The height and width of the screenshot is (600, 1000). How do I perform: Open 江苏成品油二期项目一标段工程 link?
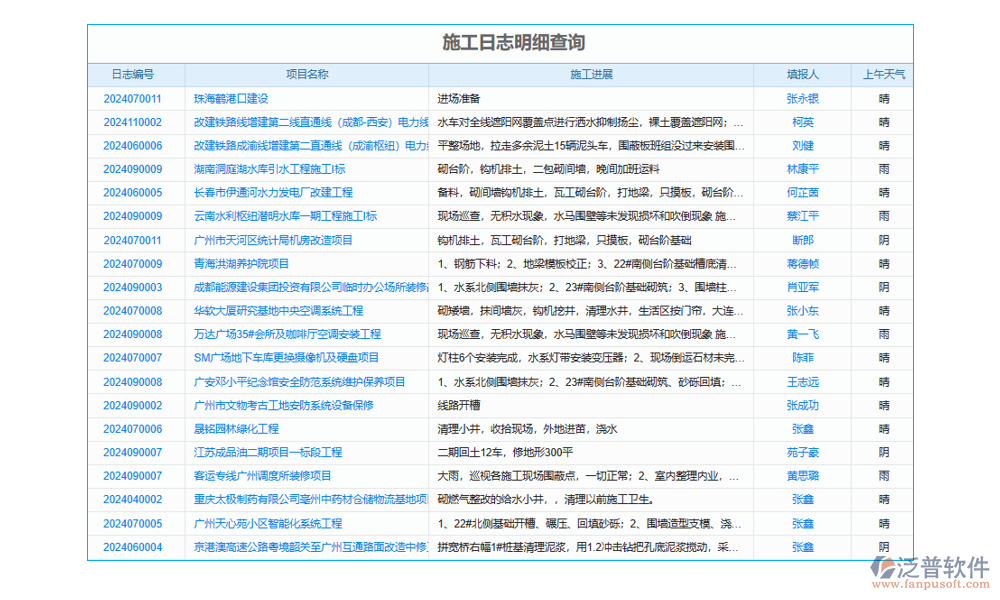click(268, 453)
